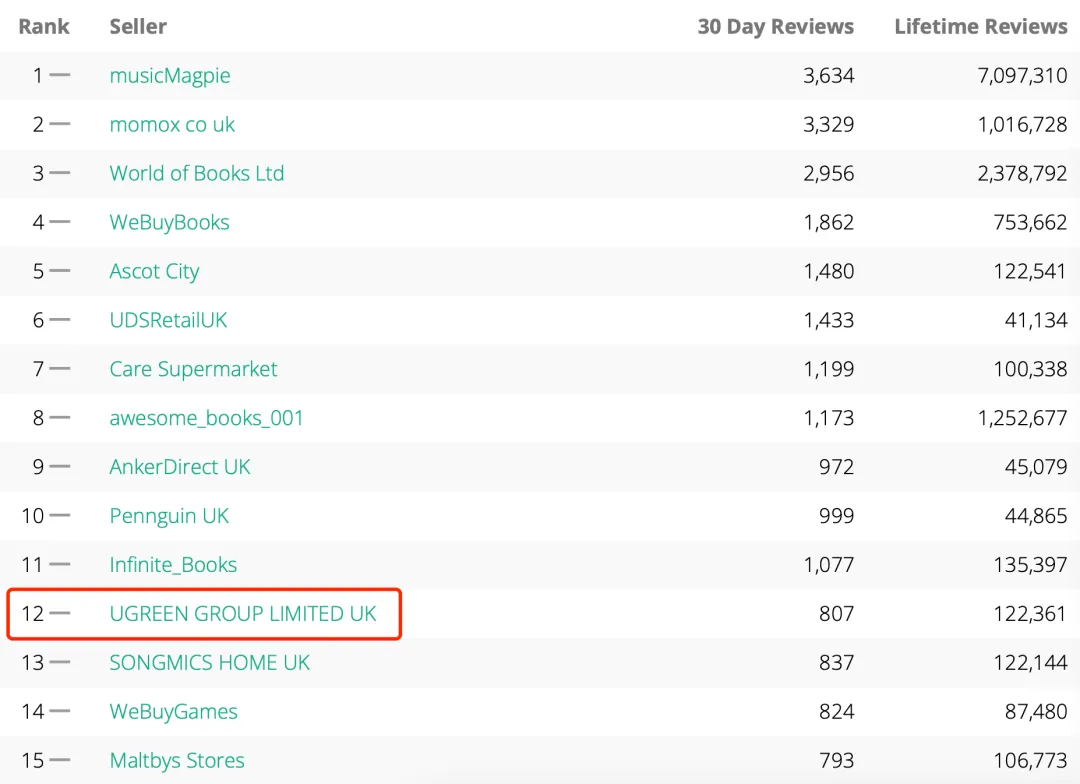1080x784 pixels.
Task: Sort by the Lifetime Reviews column header
Action: tap(980, 27)
